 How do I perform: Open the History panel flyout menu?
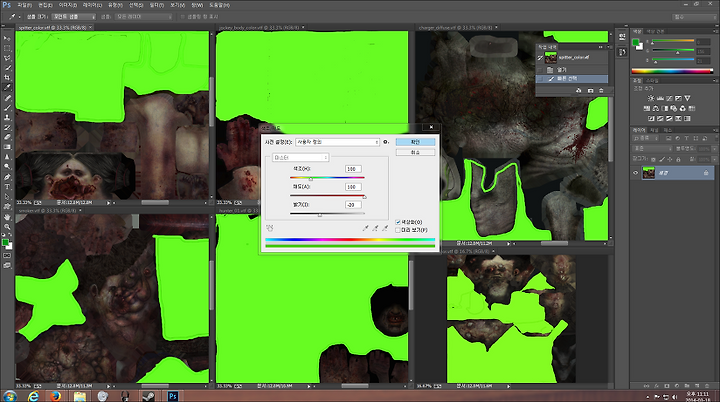click(x=609, y=47)
